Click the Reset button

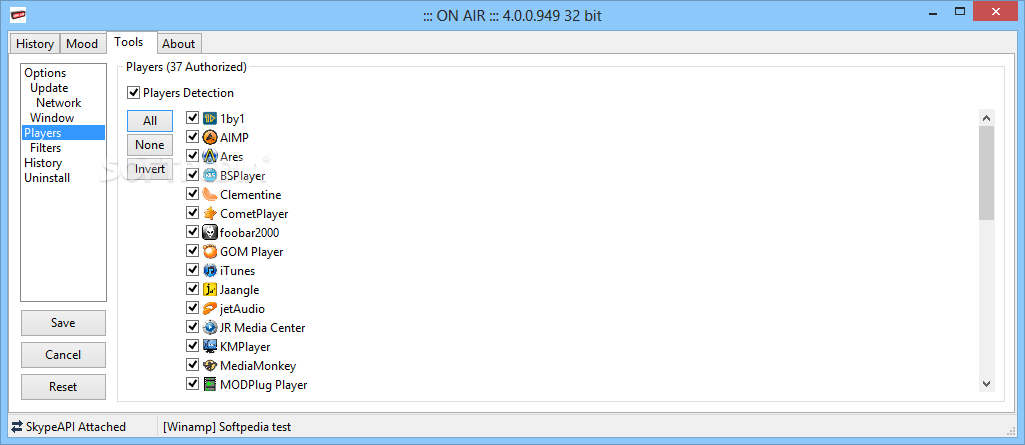63,387
